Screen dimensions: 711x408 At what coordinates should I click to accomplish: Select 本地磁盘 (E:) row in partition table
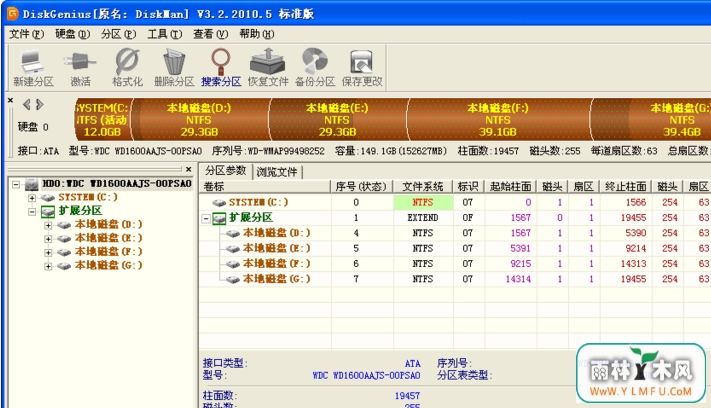coord(455,248)
